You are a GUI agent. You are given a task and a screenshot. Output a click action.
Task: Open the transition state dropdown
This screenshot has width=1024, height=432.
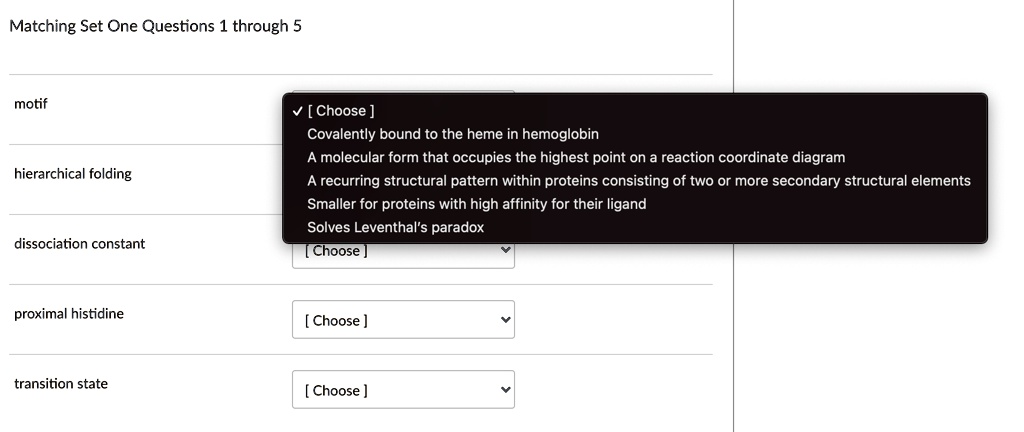[x=403, y=391]
